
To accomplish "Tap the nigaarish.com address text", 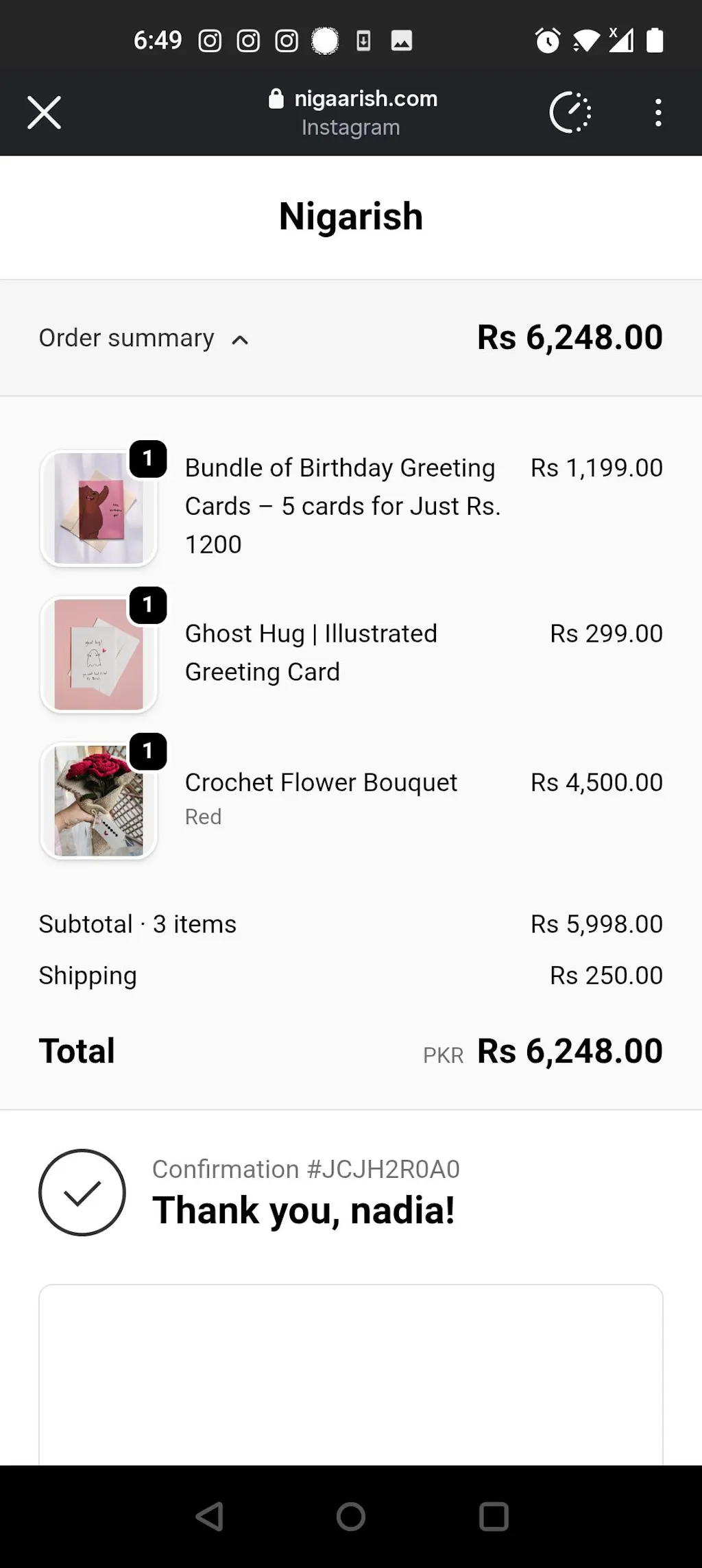I will tap(365, 99).
